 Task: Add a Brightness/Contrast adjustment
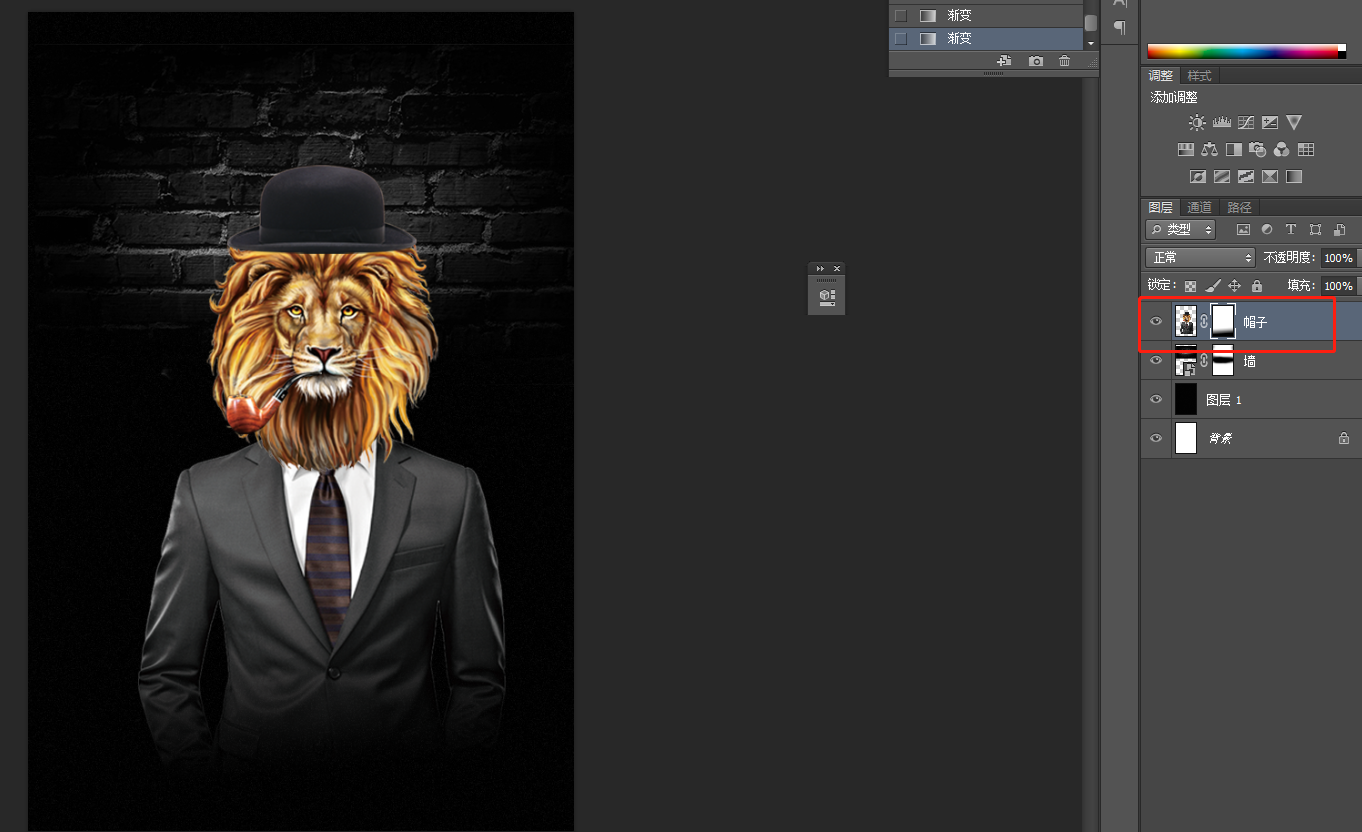tap(1197, 123)
